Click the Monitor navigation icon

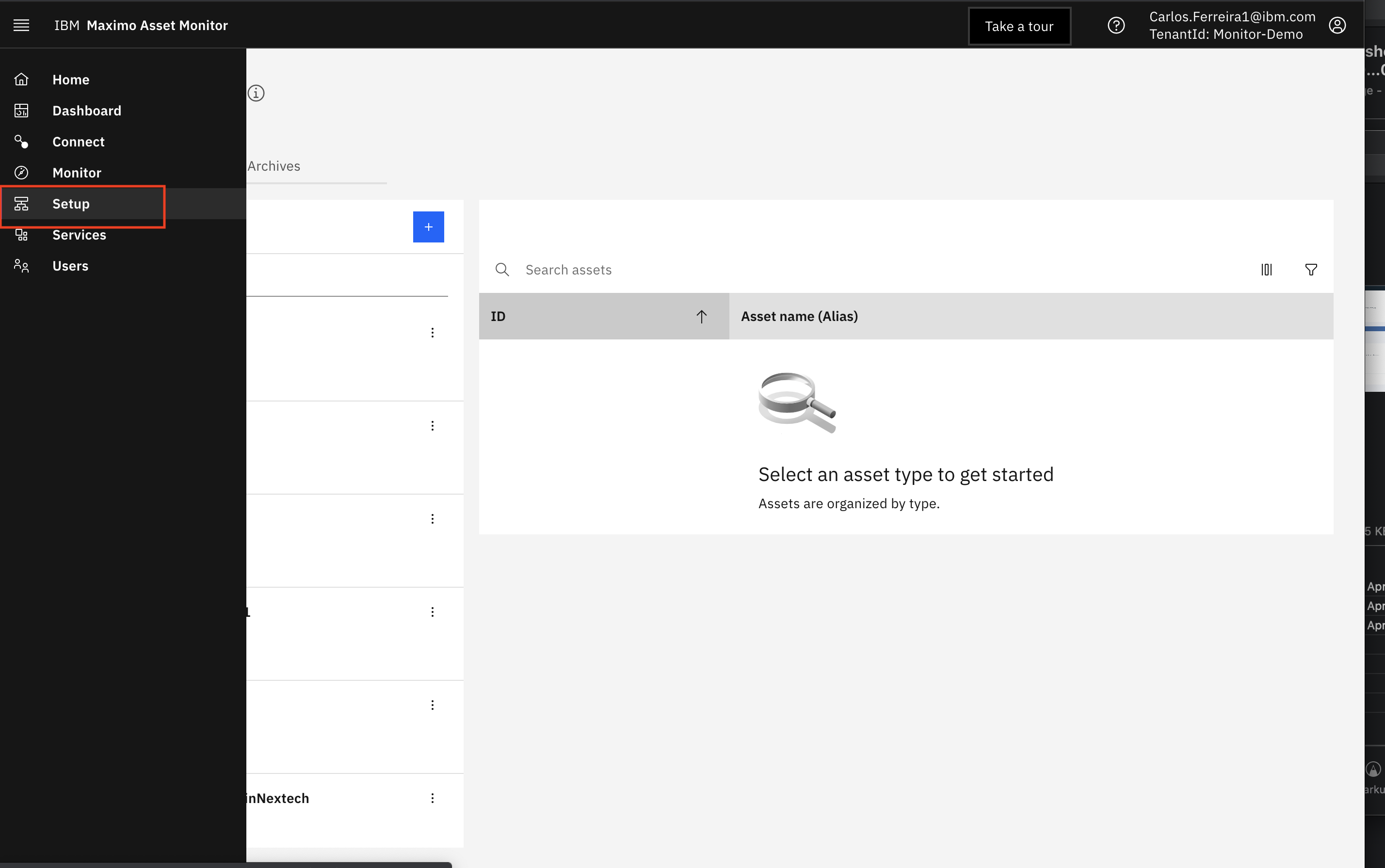pos(21,172)
